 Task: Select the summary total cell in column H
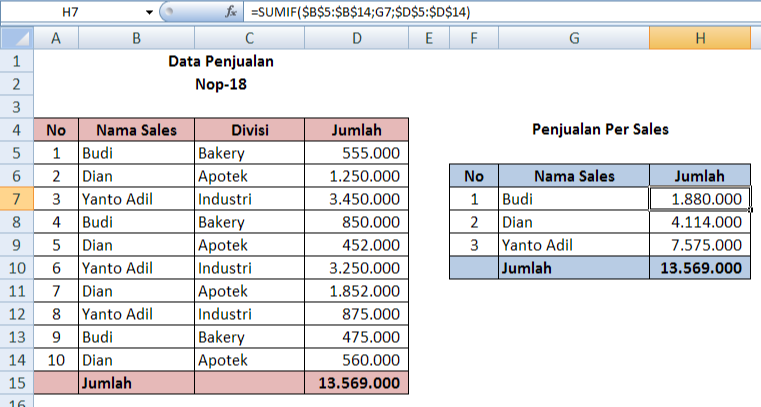tap(700, 267)
